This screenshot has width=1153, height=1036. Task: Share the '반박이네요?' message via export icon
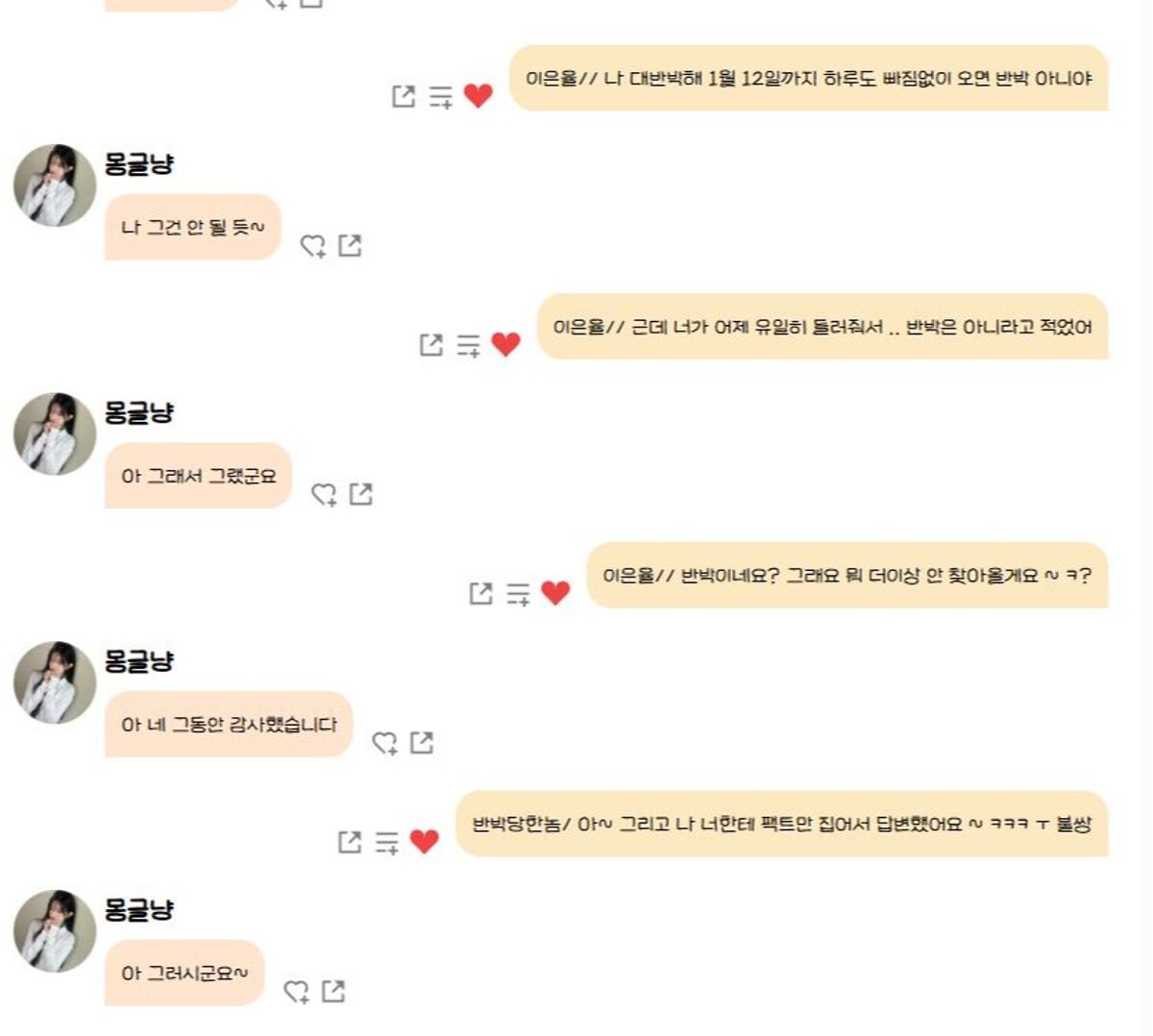pyautogui.click(x=481, y=593)
